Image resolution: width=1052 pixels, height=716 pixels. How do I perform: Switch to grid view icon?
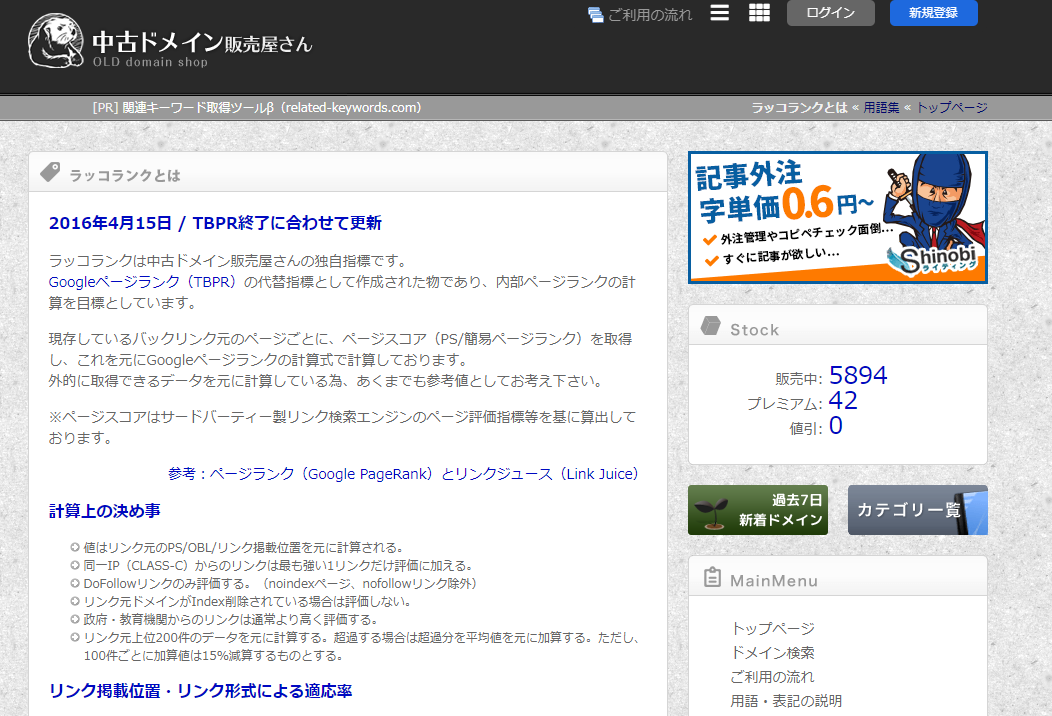pos(759,13)
